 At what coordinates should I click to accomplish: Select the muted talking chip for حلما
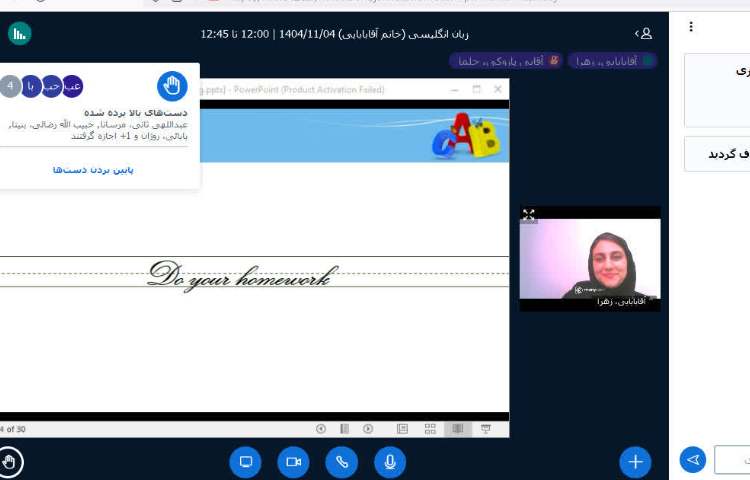(x=506, y=61)
